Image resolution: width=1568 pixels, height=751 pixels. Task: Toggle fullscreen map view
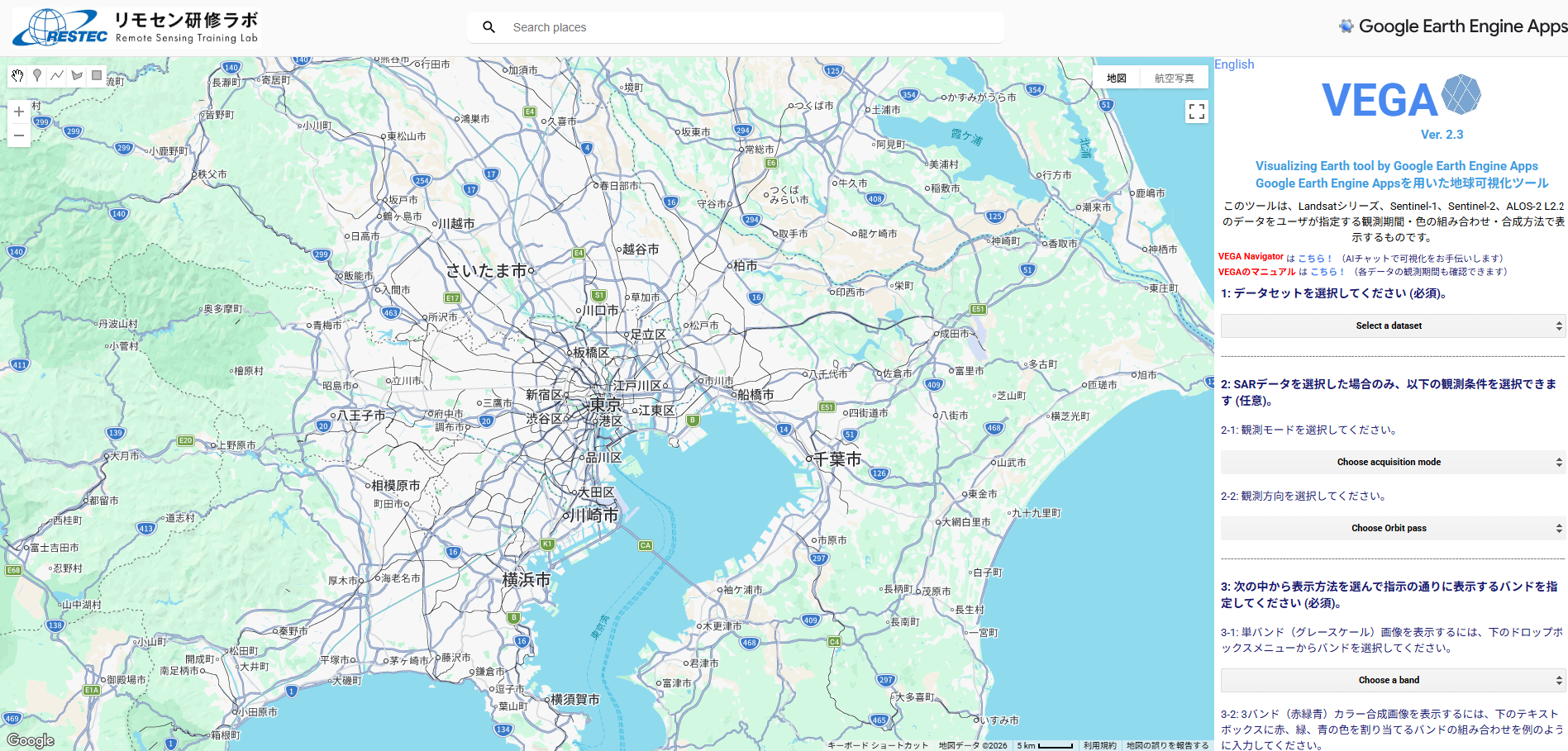1196,112
